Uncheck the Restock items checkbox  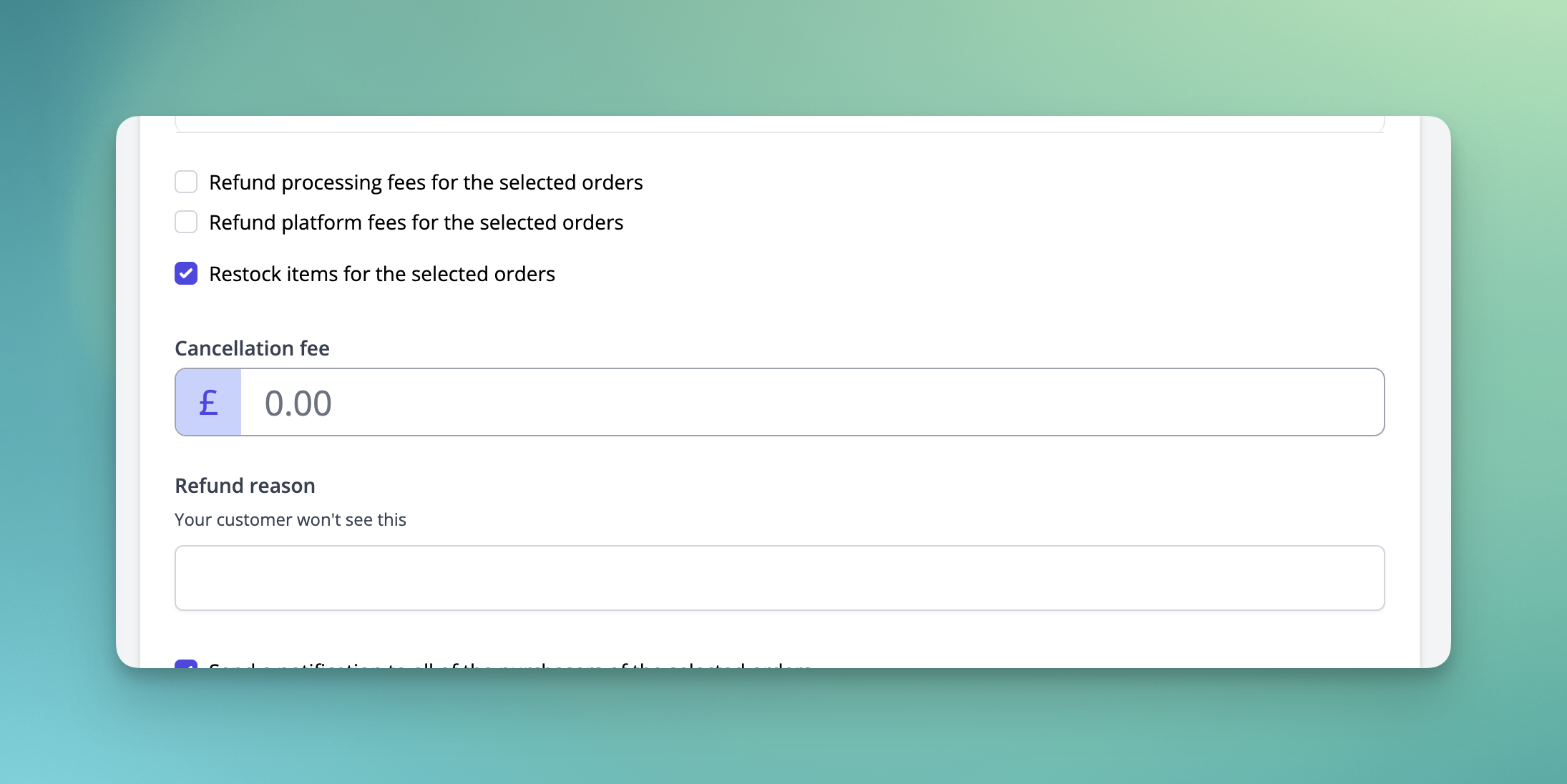(186, 274)
